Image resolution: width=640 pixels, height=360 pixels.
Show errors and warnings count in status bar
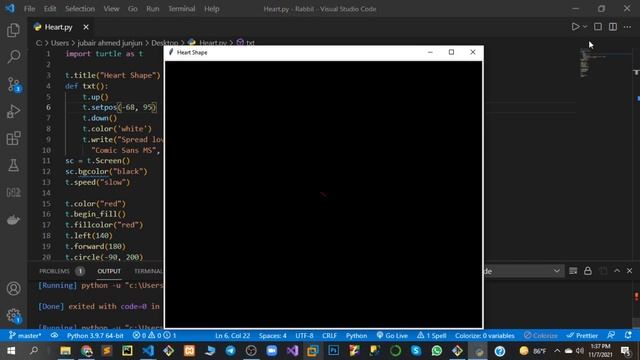coord(154,336)
